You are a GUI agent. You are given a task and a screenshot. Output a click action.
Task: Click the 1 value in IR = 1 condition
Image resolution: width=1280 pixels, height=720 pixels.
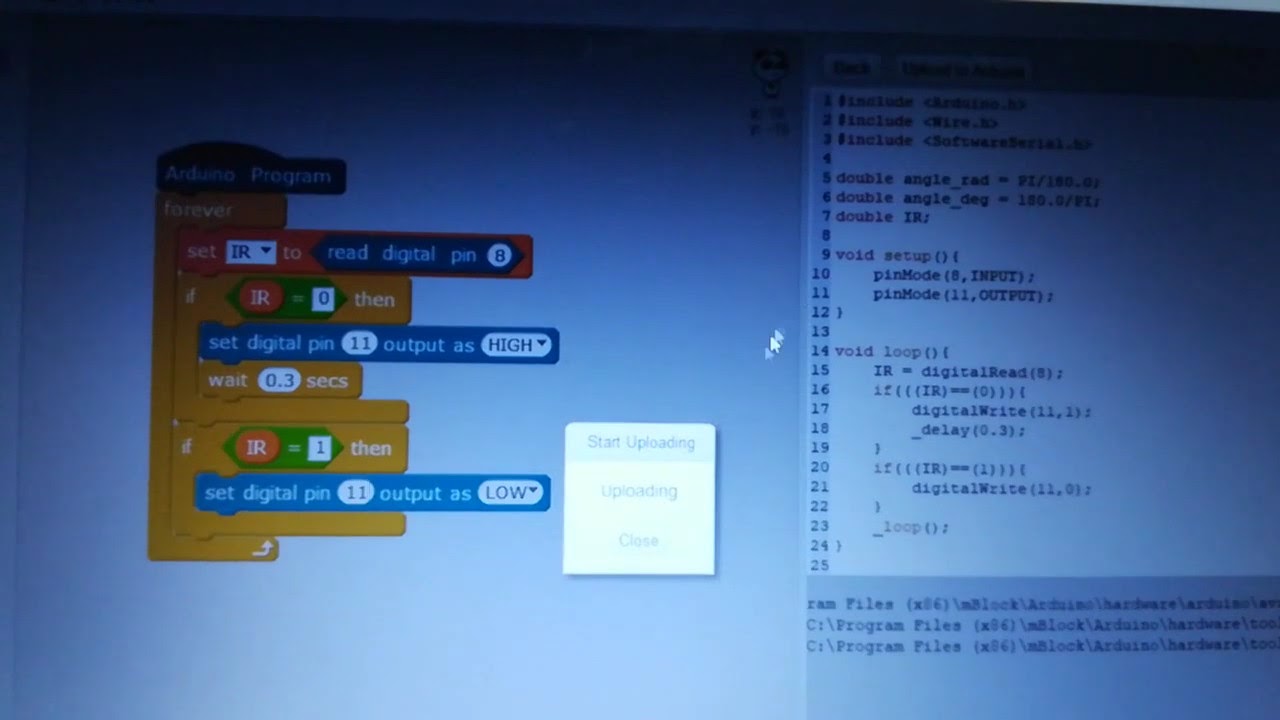[318, 448]
